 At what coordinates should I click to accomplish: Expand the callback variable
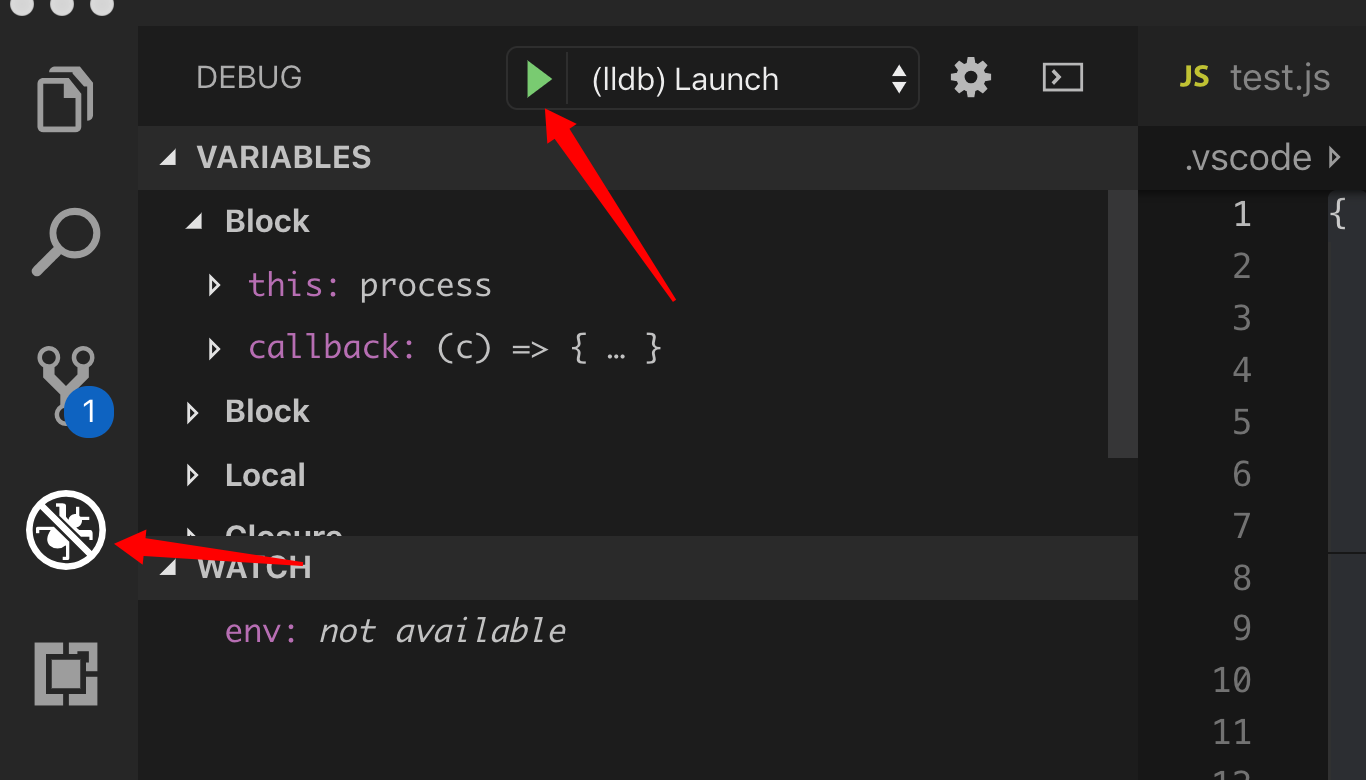[x=214, y=348]
